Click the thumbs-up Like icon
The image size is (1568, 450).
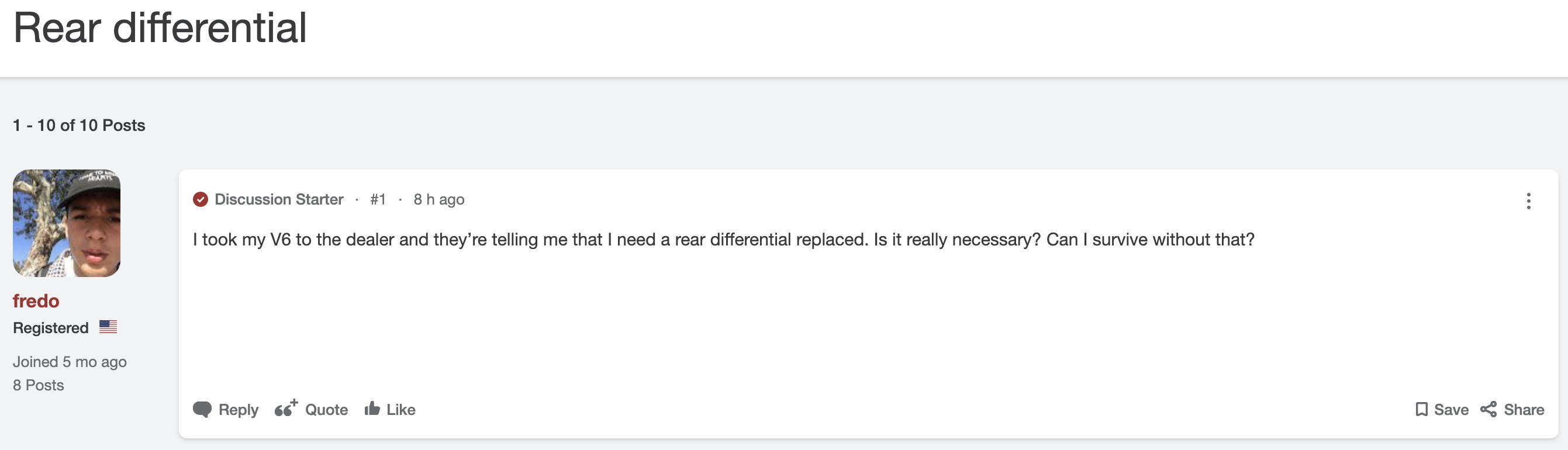pos(372,409)
